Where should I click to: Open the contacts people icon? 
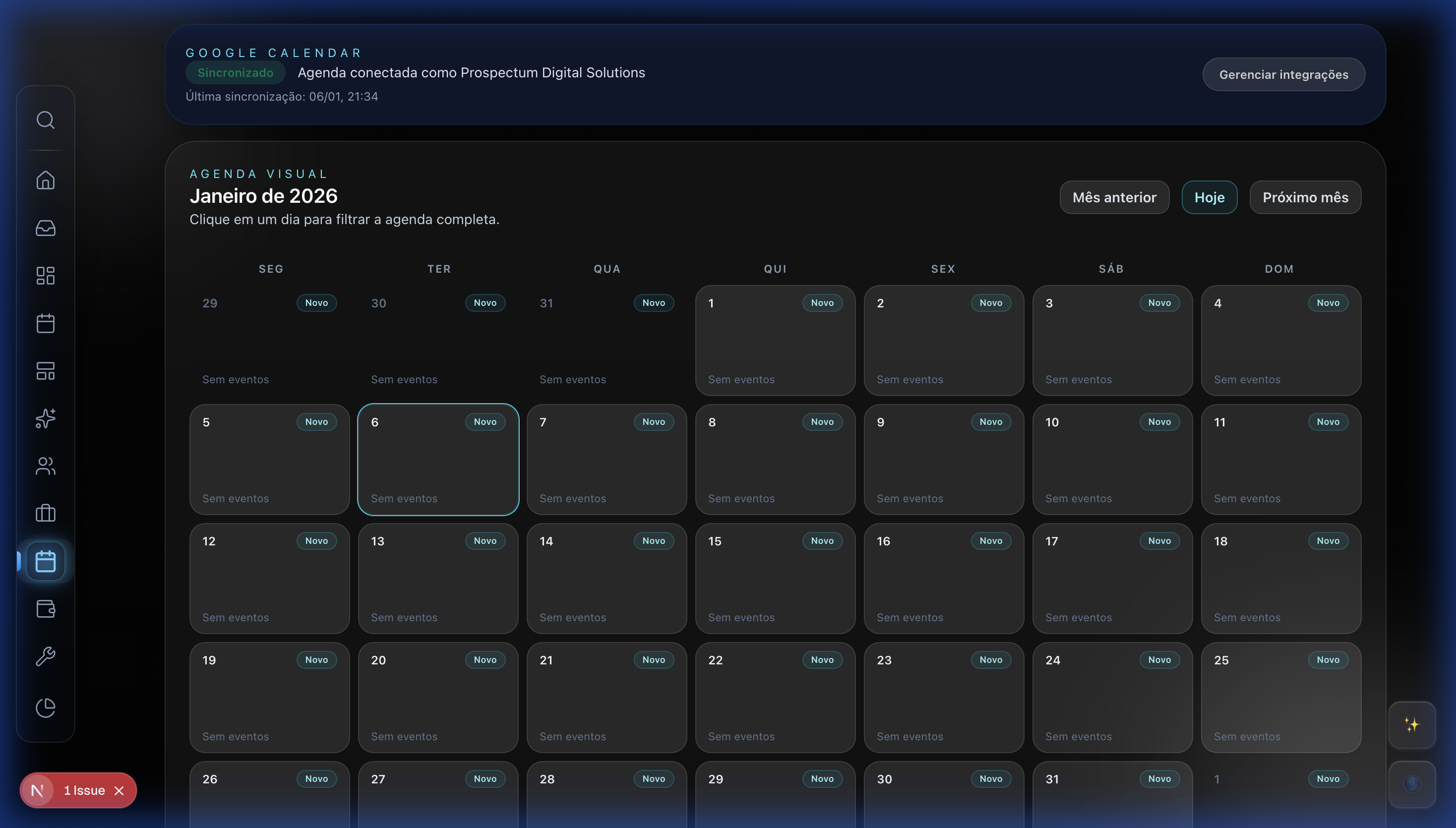pyautogui.click(x=46, y=467)
